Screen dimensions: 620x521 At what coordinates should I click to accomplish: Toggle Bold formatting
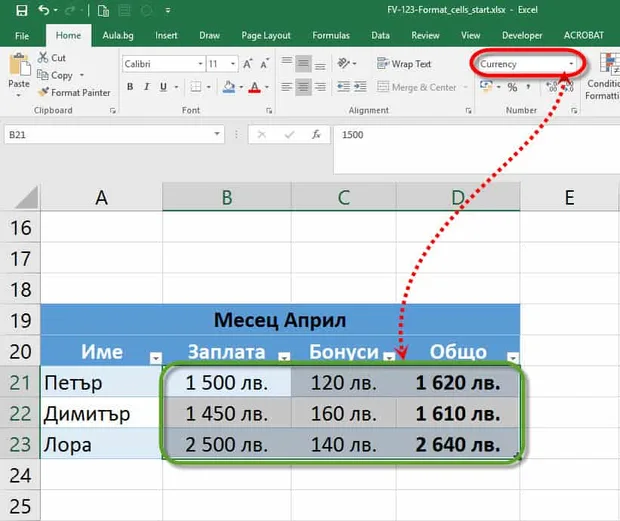[x=130, y=87]
